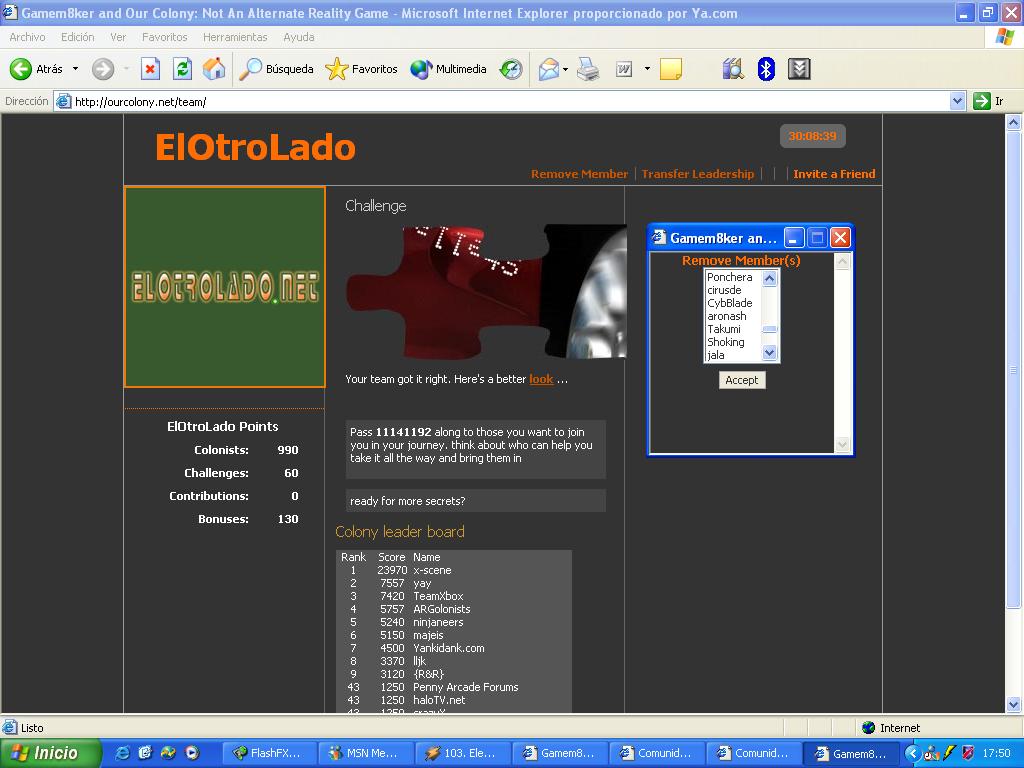The height and width of the screenshot is (768, 1024).
Task: Click main page scrollbar down arrow
Action: (x=1014, y=704)
